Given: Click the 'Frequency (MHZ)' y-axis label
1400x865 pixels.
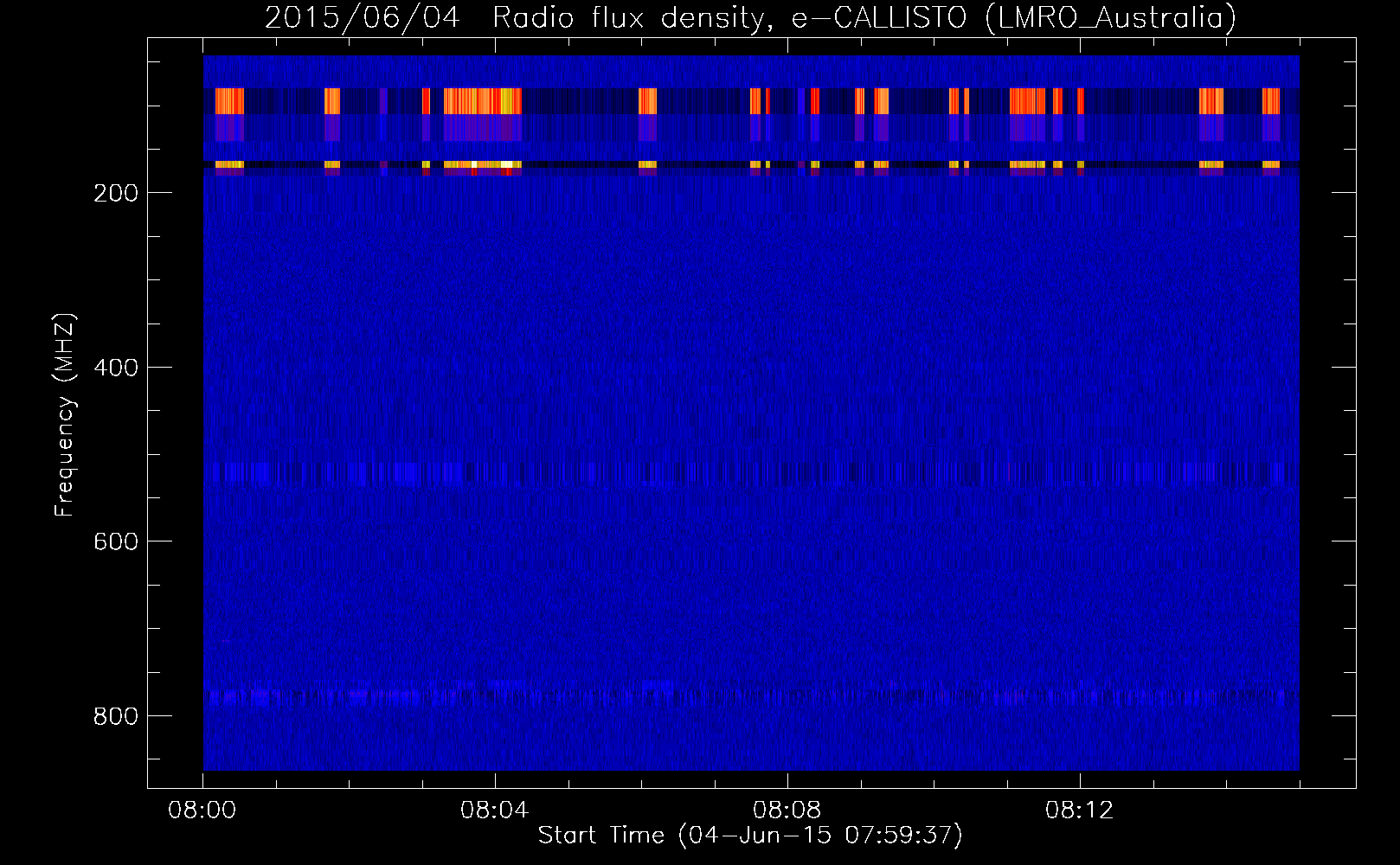Looking at the screenshot, I should (x=65, y=415).
